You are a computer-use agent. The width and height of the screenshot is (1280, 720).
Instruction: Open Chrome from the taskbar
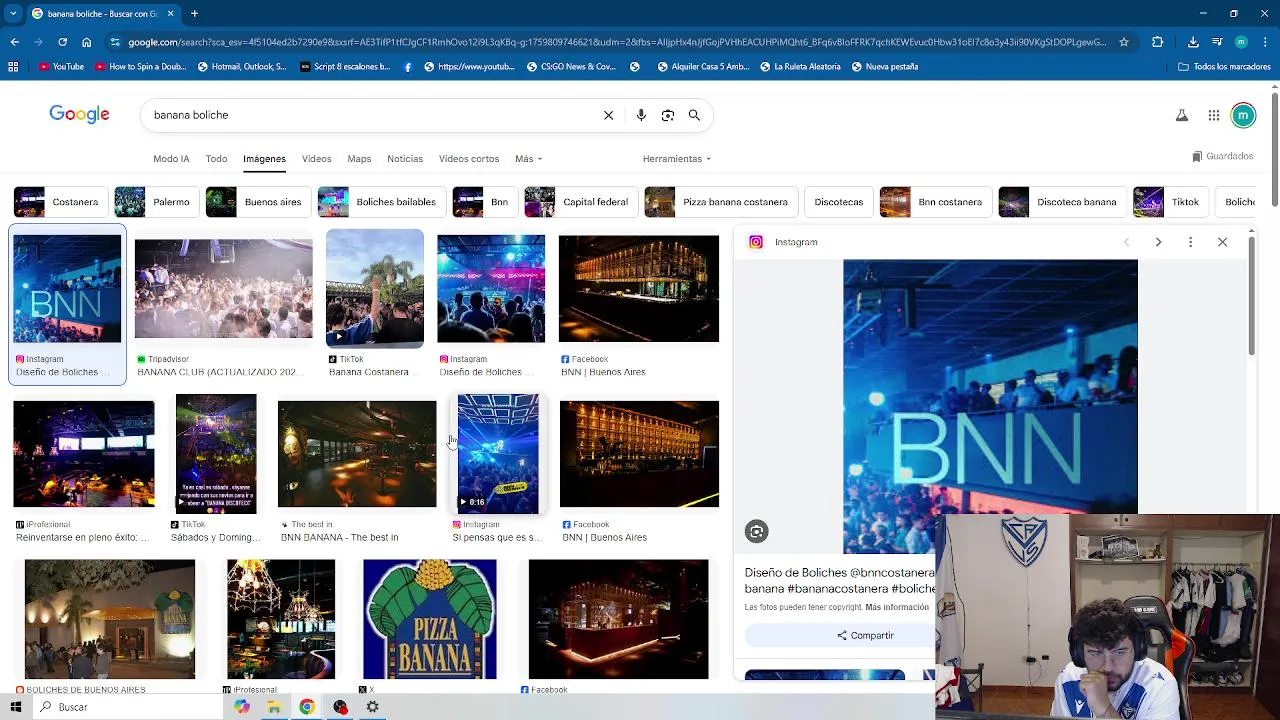coord(307,707)
